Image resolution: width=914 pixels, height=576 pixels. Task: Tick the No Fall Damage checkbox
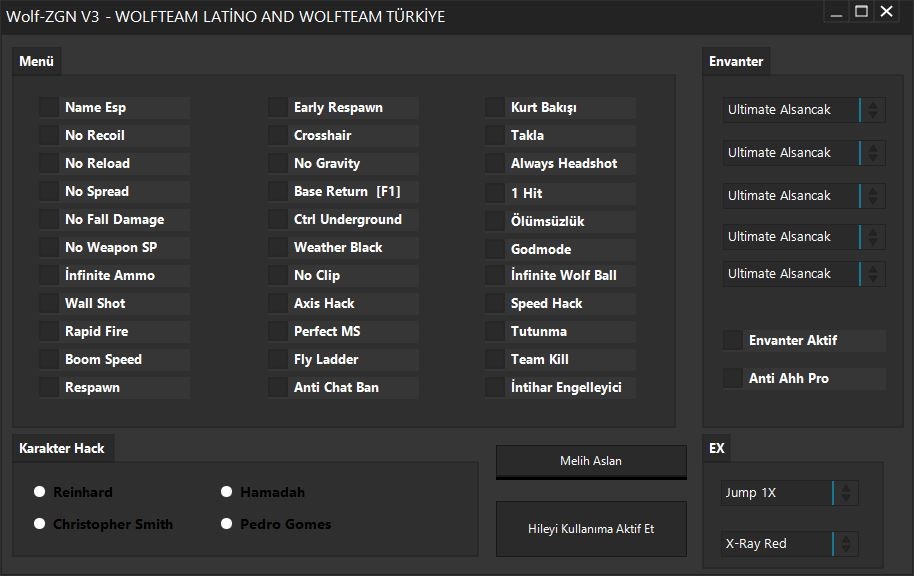49,219
